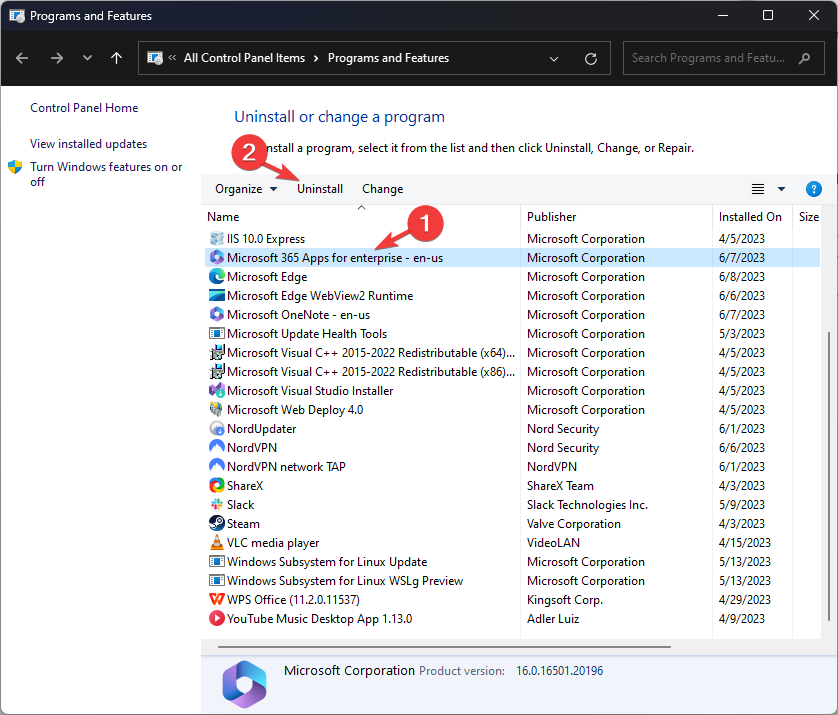Open the Control Panel Home link

click(x=84, y=107)
